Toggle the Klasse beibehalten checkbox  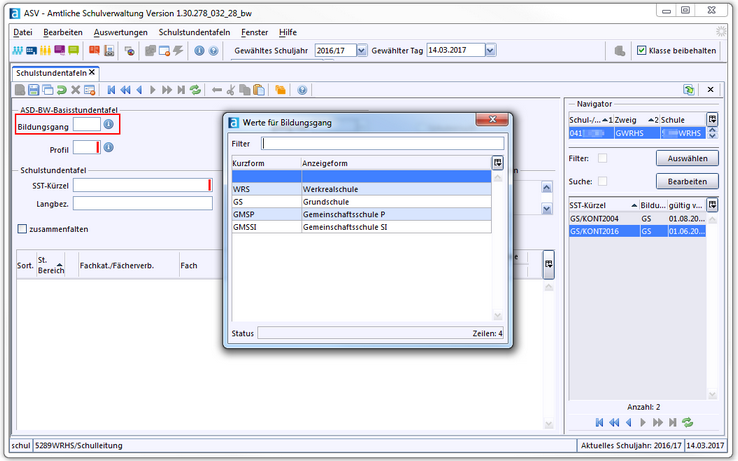point(642,50)
